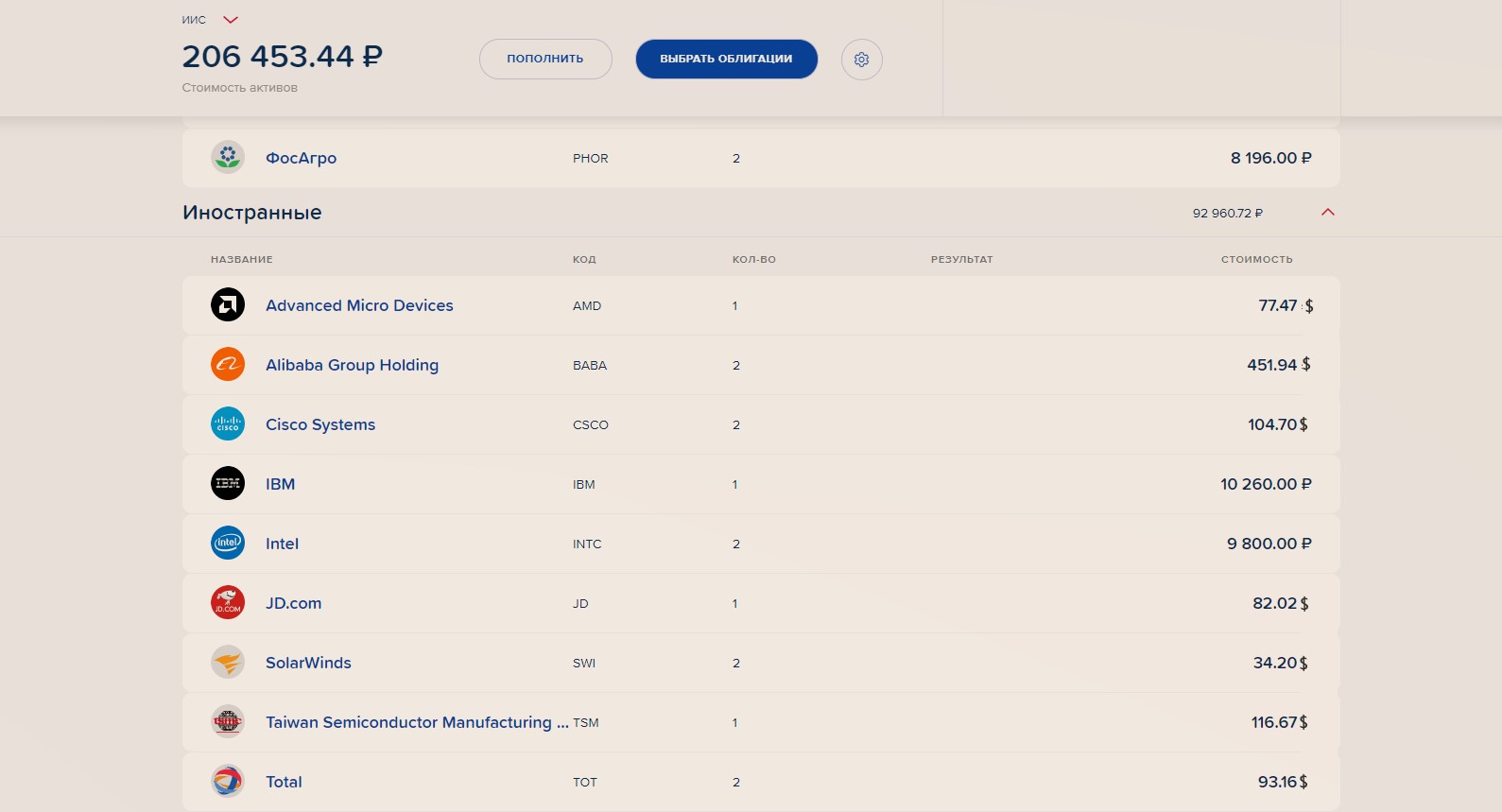The width and height of the screenshot is (1502, 812).
Task: Click the AMD value 77.47 $
Action: tap(1286, 305)
